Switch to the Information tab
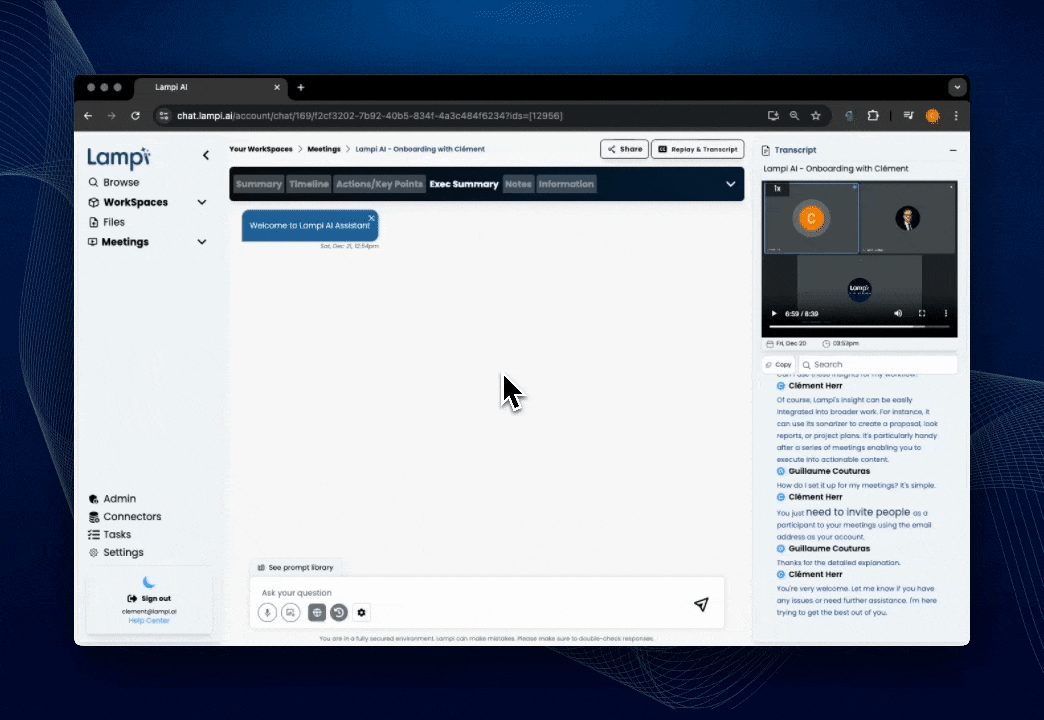Screen dimensions: 1044x720 (x=567, y=184)
